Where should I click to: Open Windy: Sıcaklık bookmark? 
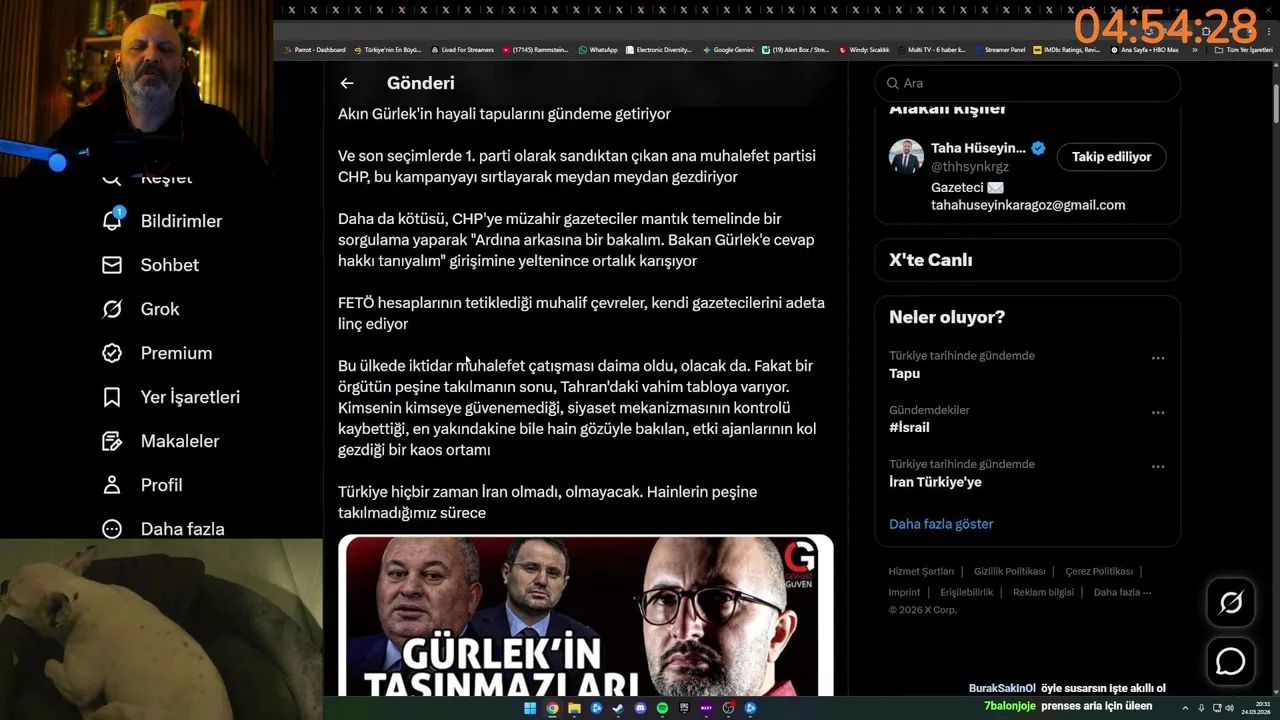point(864,49)
